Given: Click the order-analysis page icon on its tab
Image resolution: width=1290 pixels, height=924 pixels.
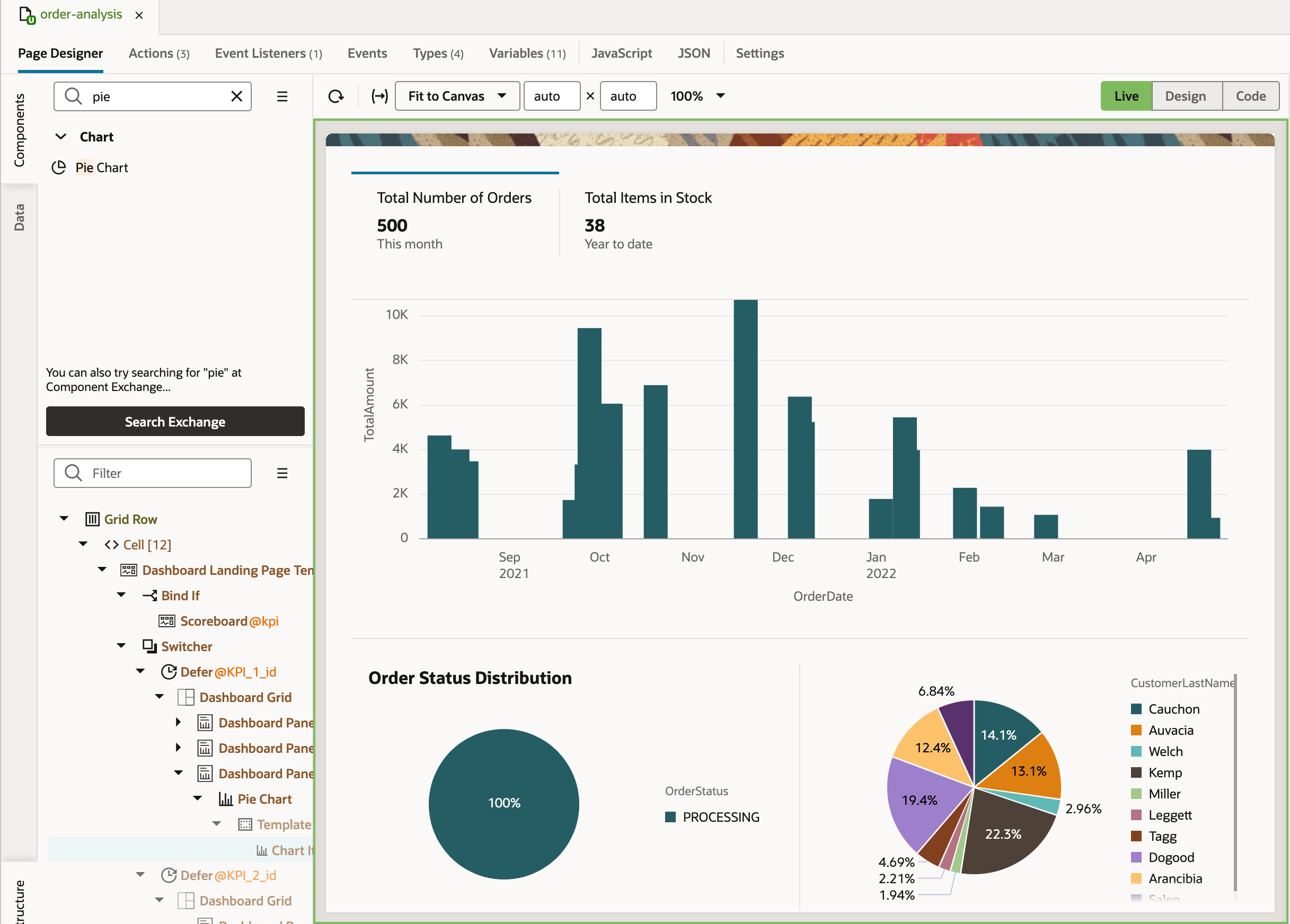Looking at the screenshot, I should click(28, 15).
